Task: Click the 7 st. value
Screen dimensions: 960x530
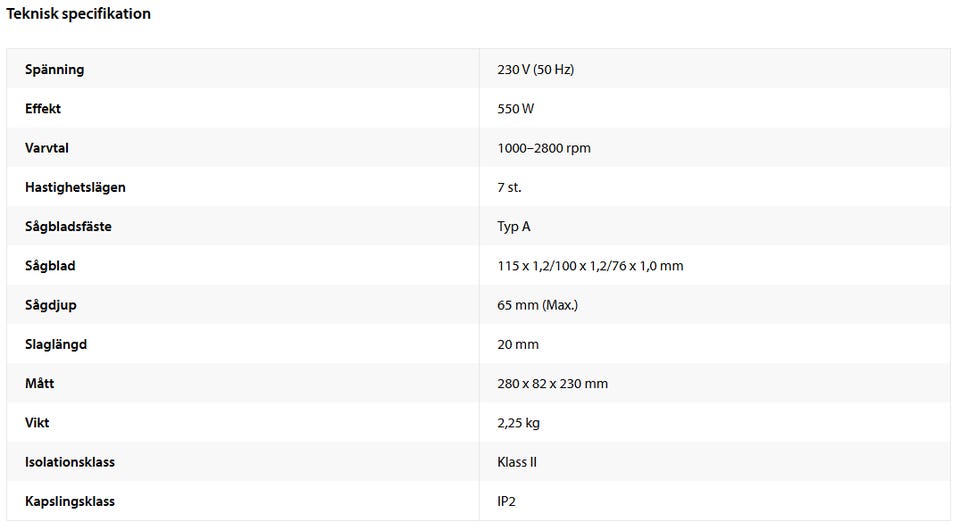Action: coord(509,187)
